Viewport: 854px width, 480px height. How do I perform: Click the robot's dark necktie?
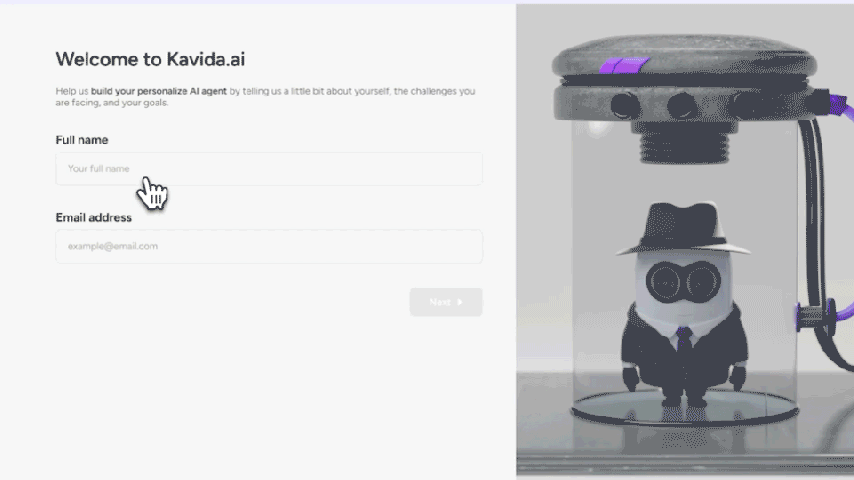(684, 338)
